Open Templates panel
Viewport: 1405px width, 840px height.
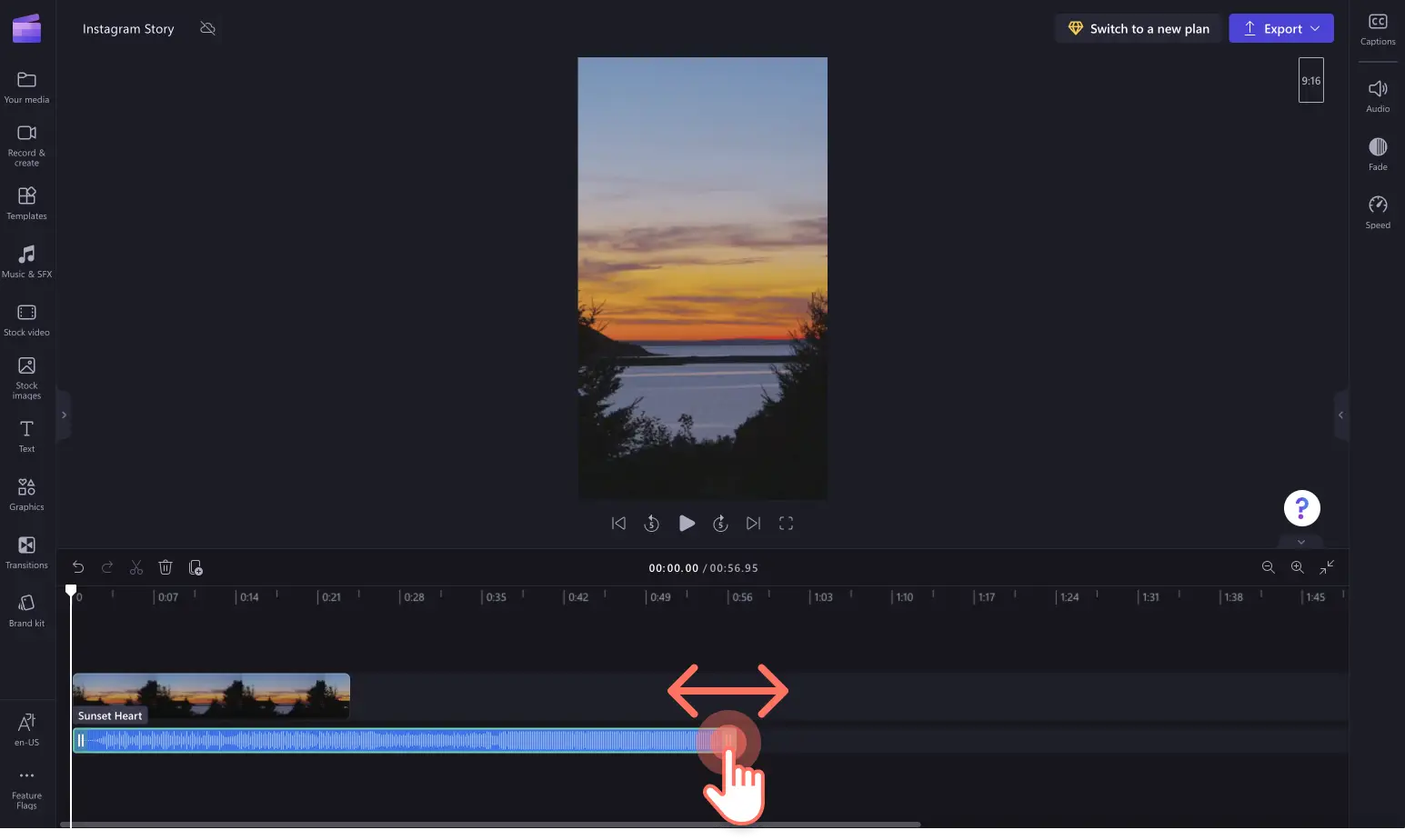(26, 204)
